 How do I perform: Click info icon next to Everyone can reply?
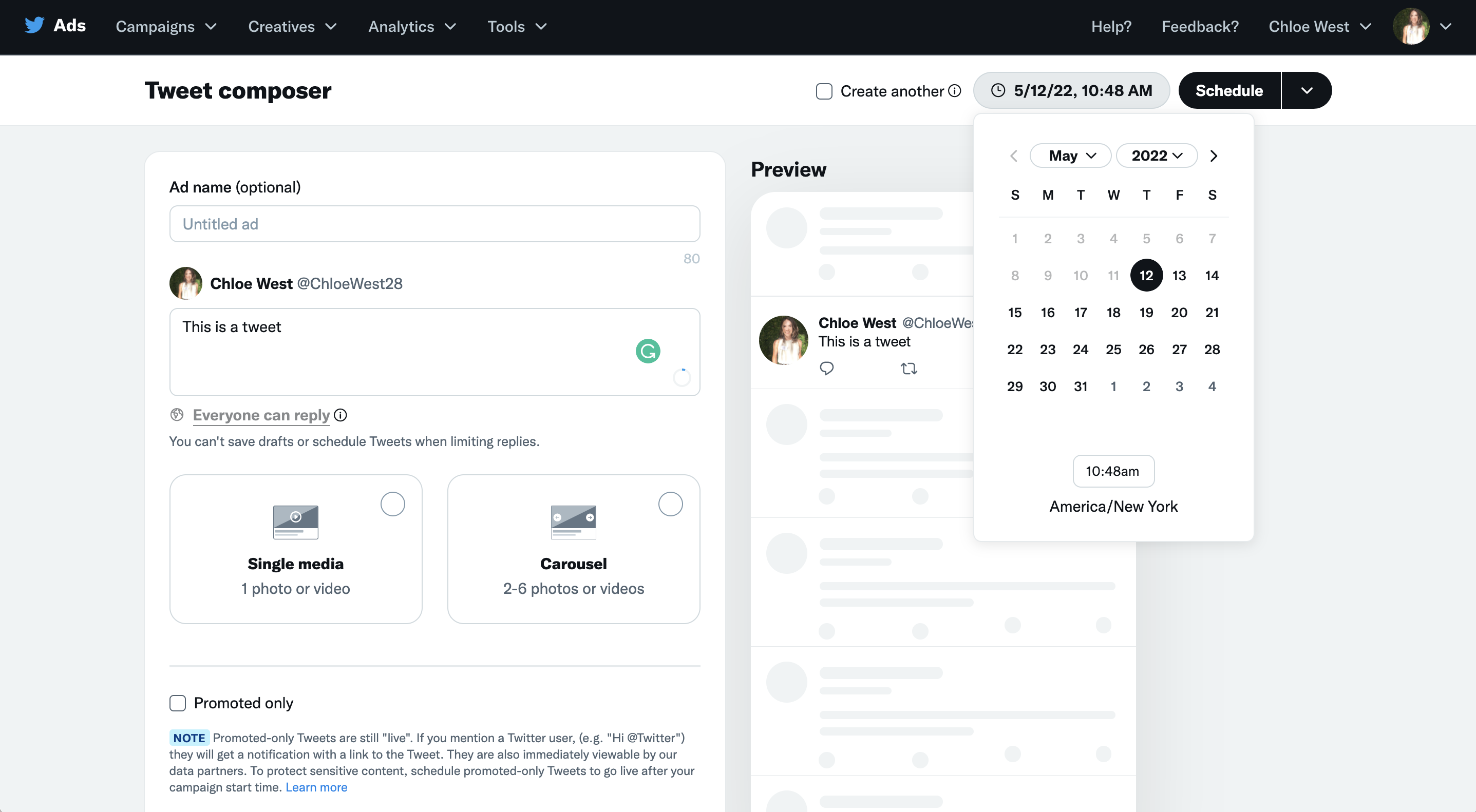340,415
